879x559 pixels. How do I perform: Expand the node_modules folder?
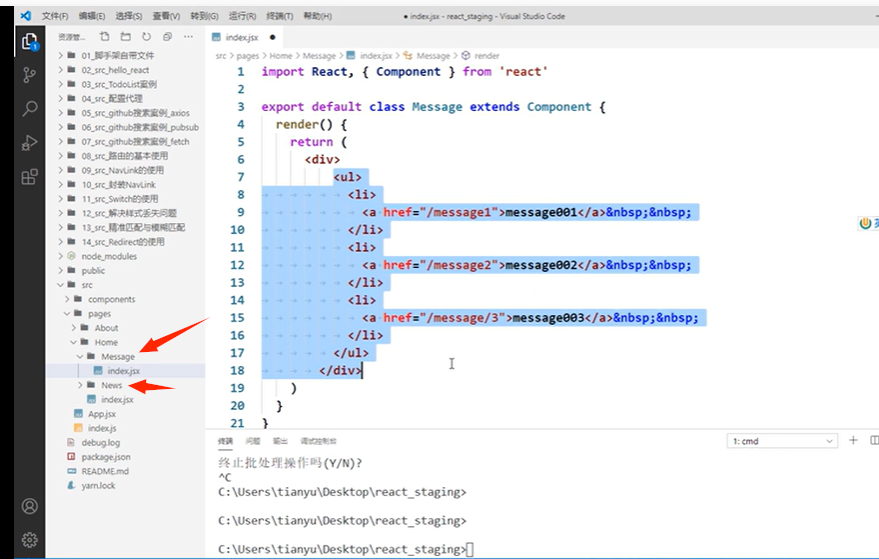[126, 256]
